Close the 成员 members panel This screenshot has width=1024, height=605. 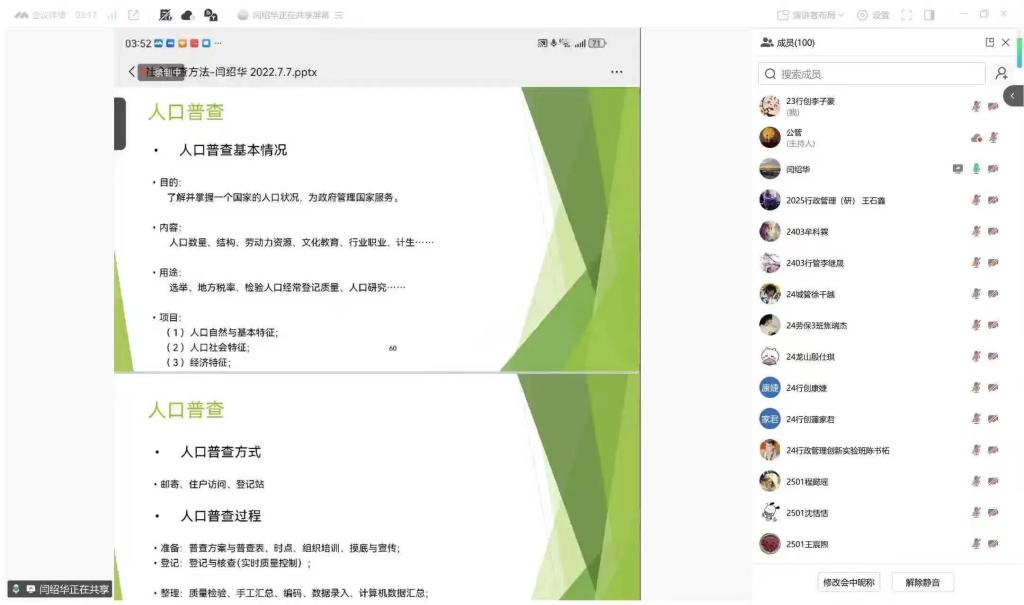pyautogui.click(x=1006, y=43)
